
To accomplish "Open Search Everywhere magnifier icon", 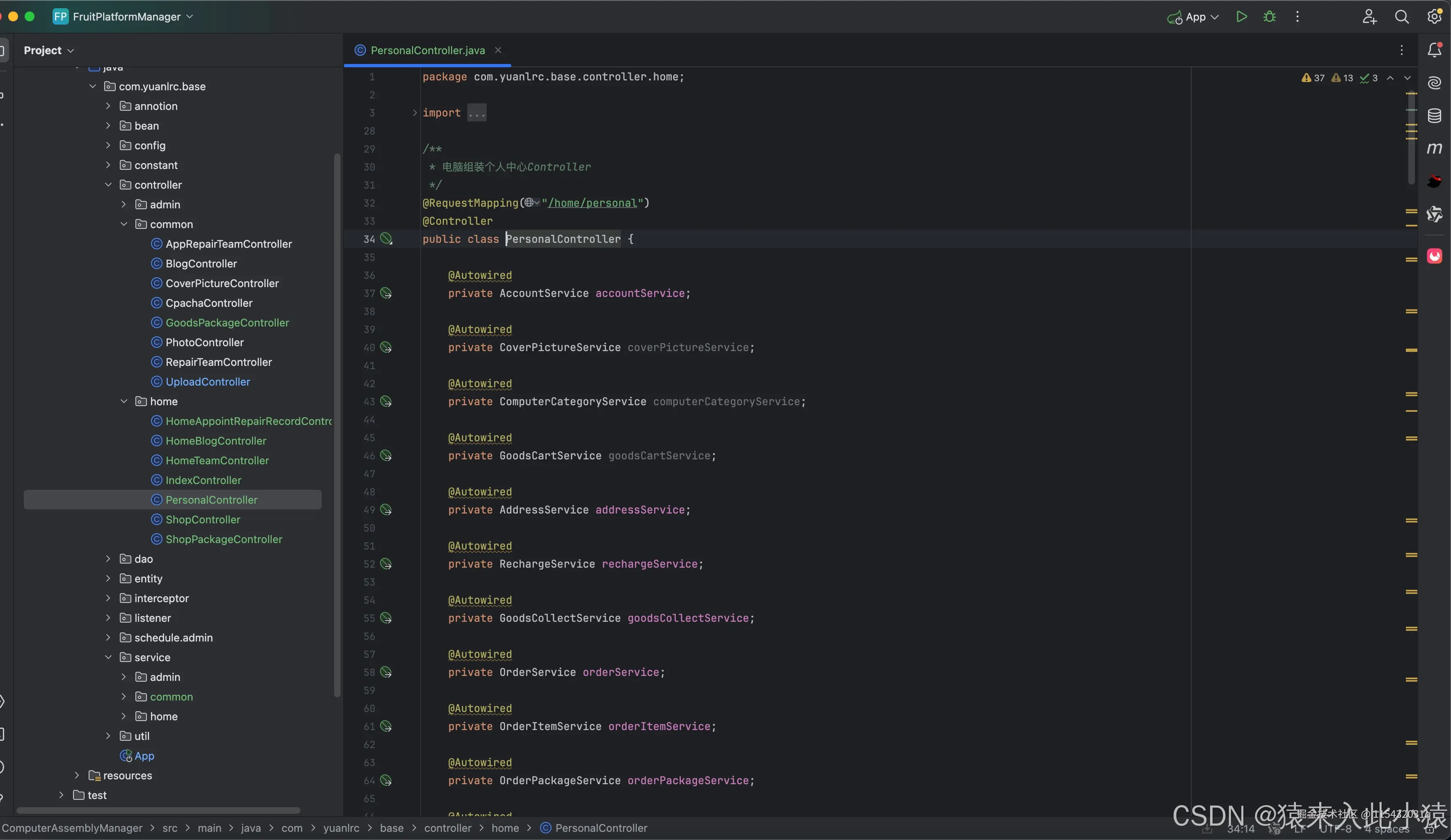I will [1401, 17].
